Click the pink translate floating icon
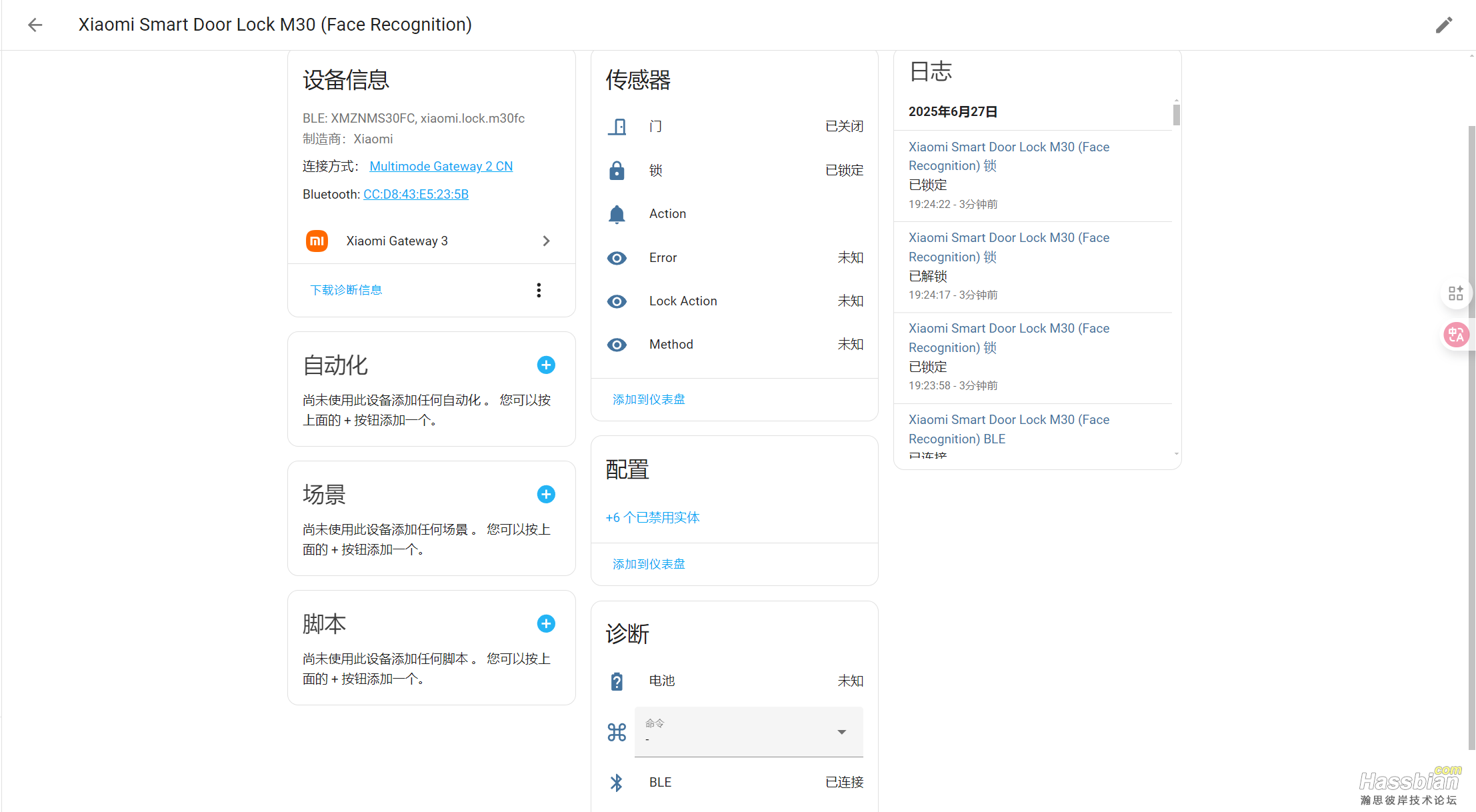 (1455, 335)
